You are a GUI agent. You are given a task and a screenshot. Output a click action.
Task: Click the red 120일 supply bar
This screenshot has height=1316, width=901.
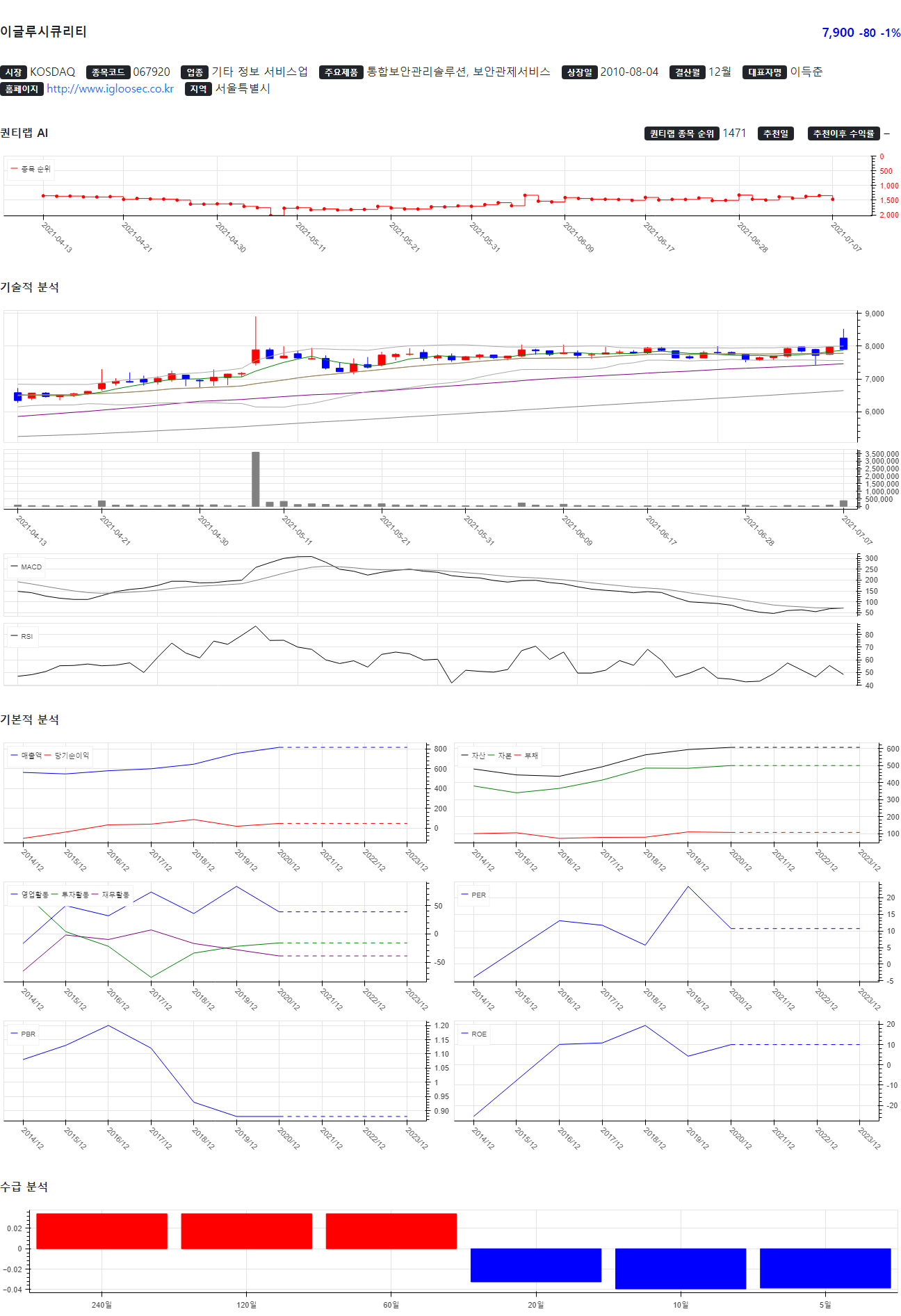(x=246, y=1231)
